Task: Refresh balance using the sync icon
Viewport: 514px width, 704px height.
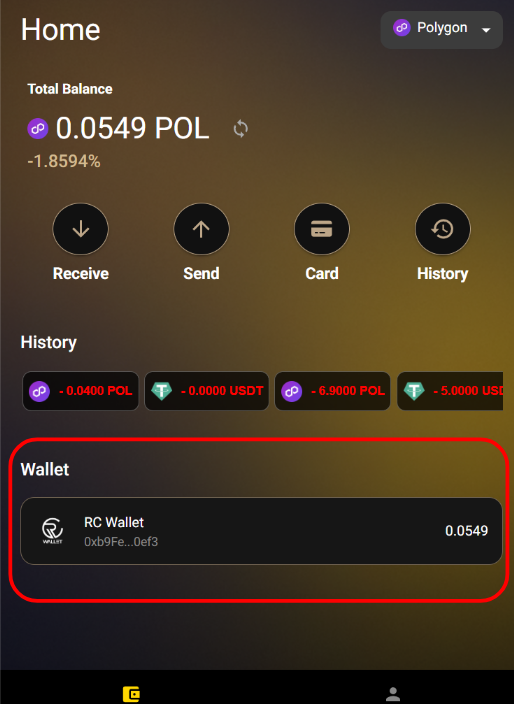Action: coord(241,129)
